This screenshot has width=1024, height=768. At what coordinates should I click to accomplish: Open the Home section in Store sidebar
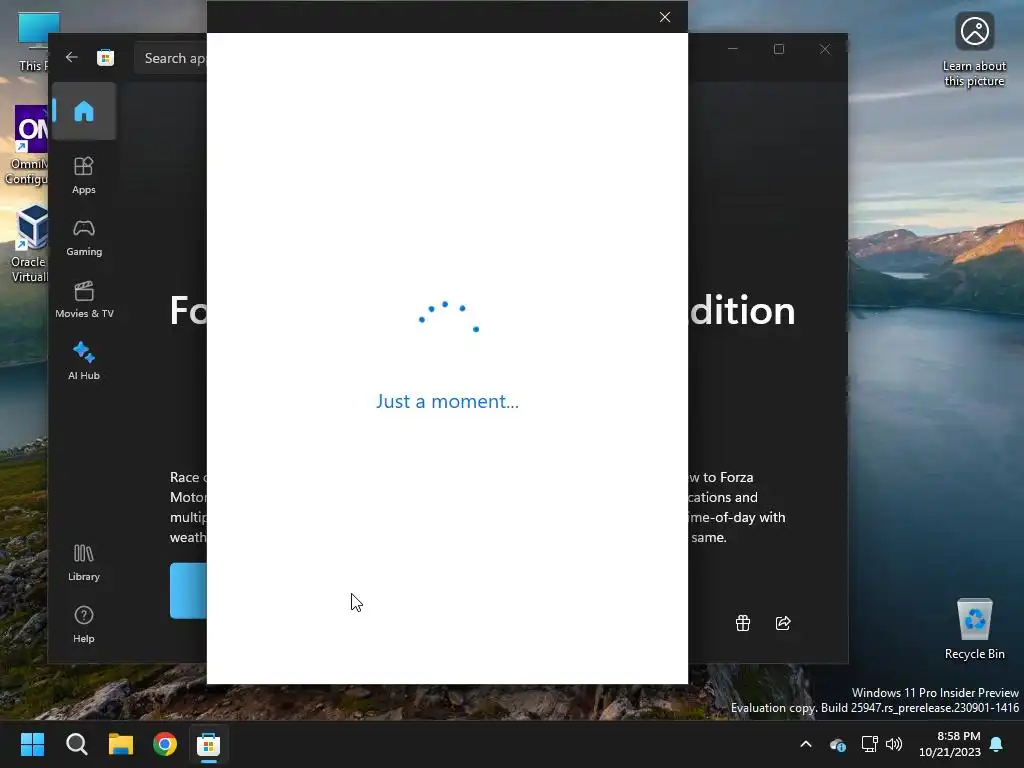[84, 111]
